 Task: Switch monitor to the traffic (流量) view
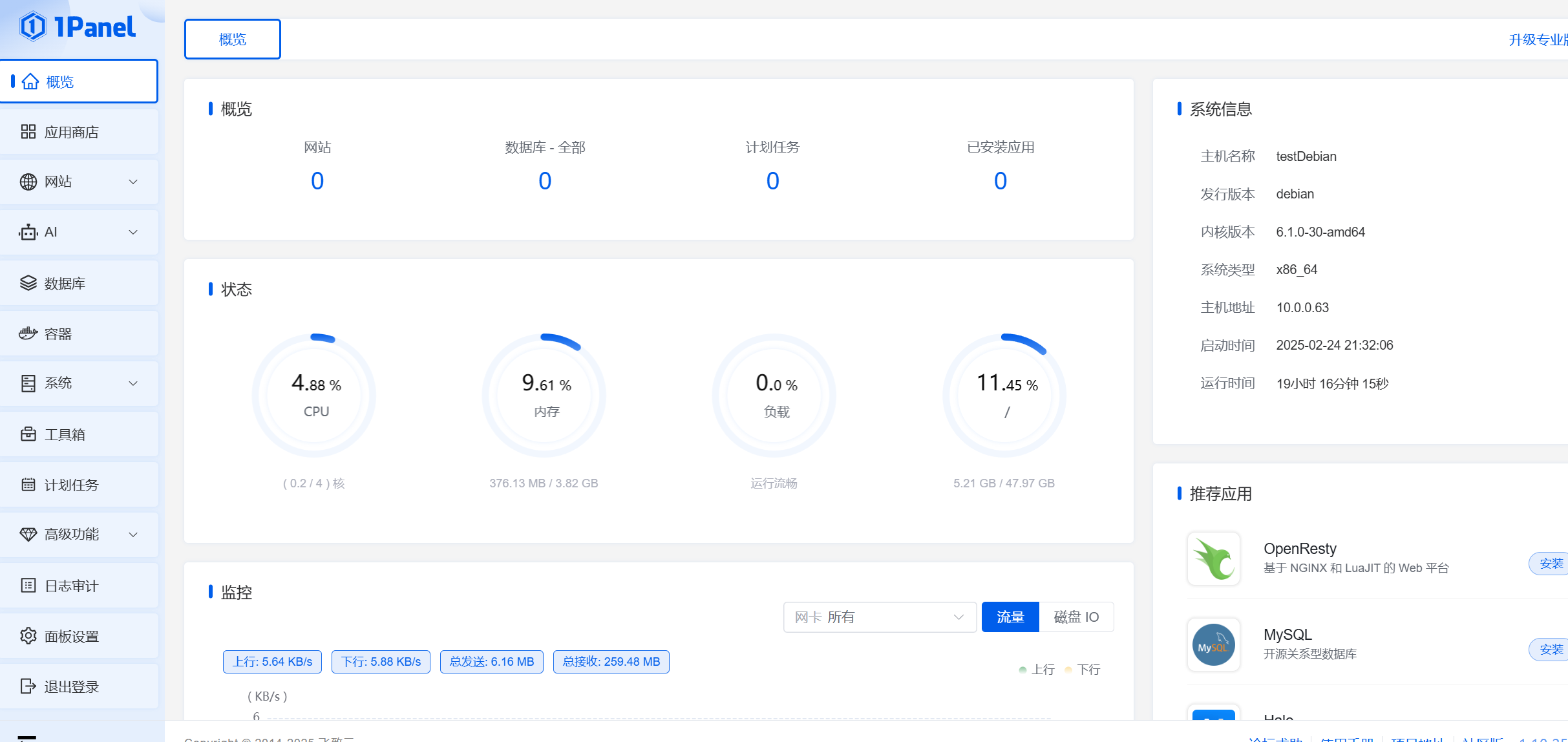(x=1010, y=617)
